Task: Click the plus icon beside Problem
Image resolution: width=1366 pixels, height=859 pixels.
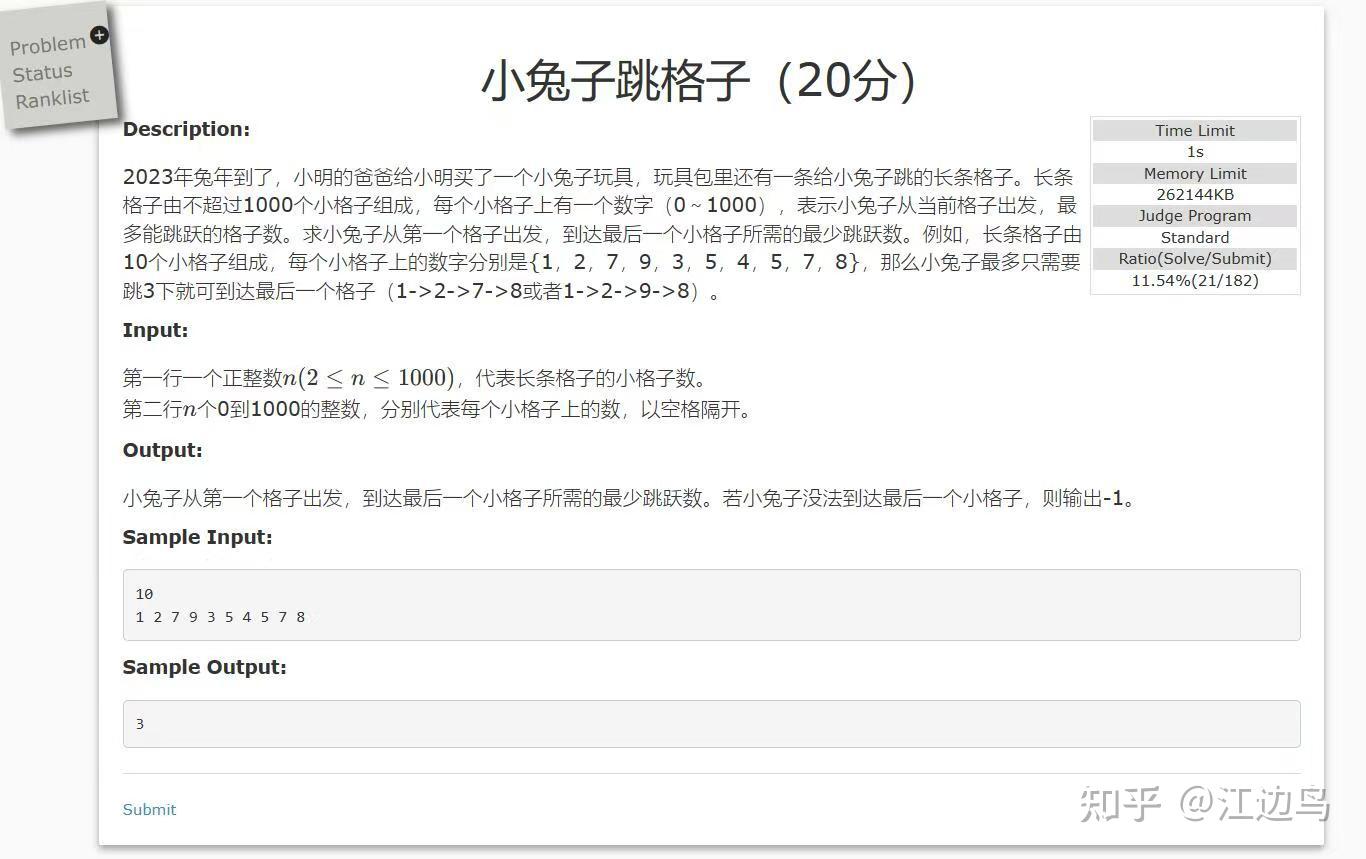Action: (98, 35)
